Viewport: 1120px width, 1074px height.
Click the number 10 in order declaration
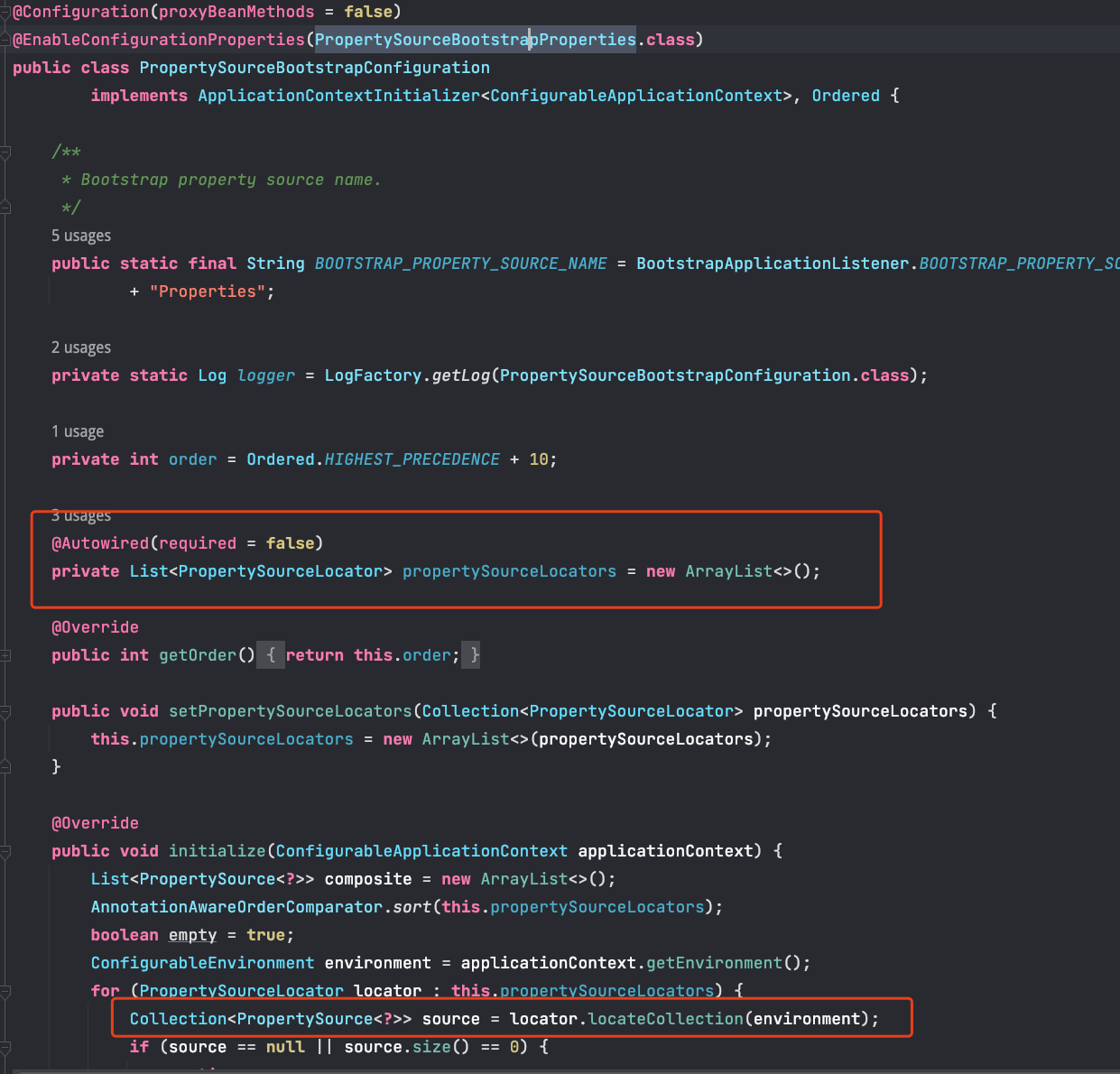coord(539,459)
